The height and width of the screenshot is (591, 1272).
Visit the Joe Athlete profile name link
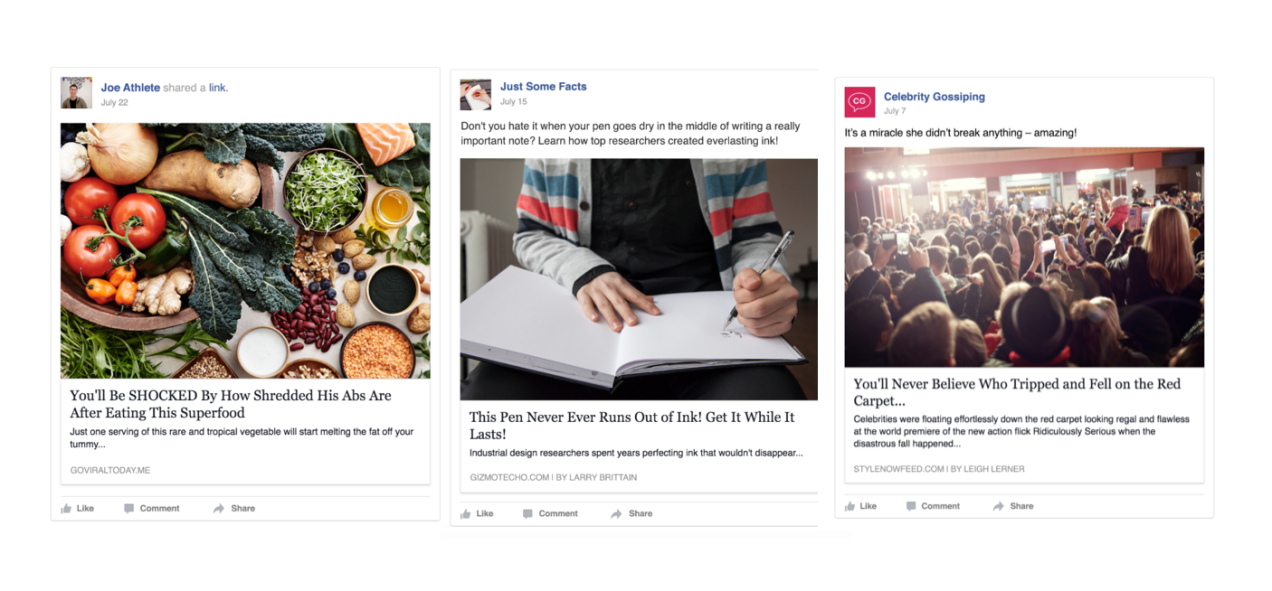(x=130, y=88)
